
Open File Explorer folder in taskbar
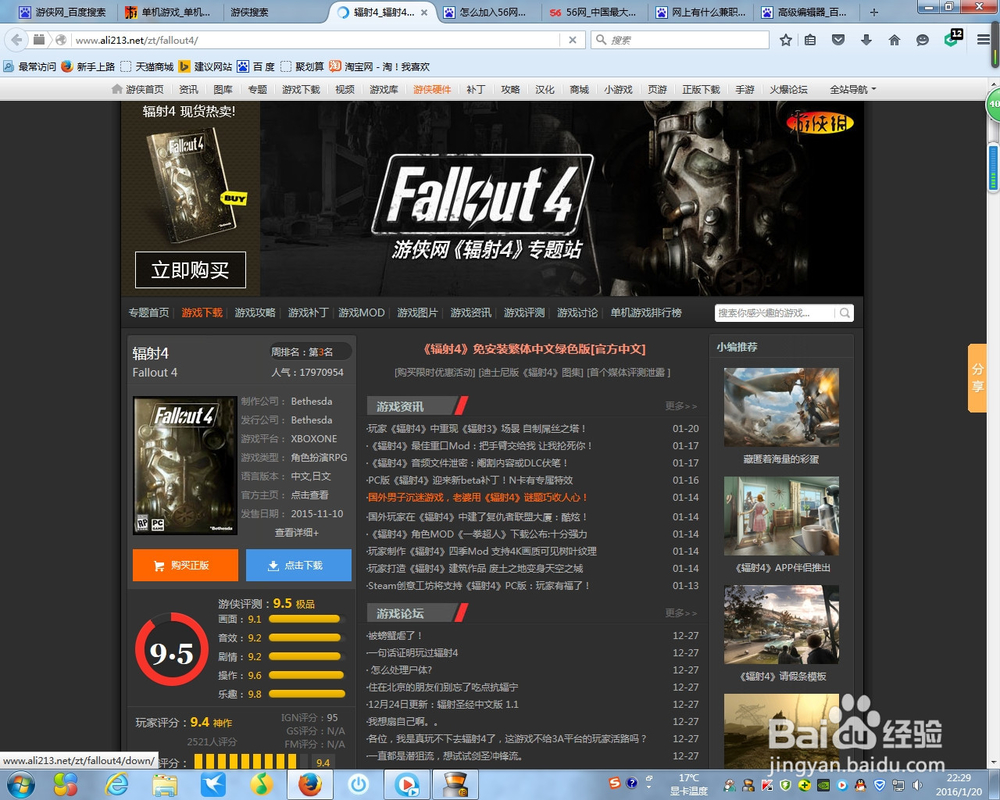[x=165, y=784]
